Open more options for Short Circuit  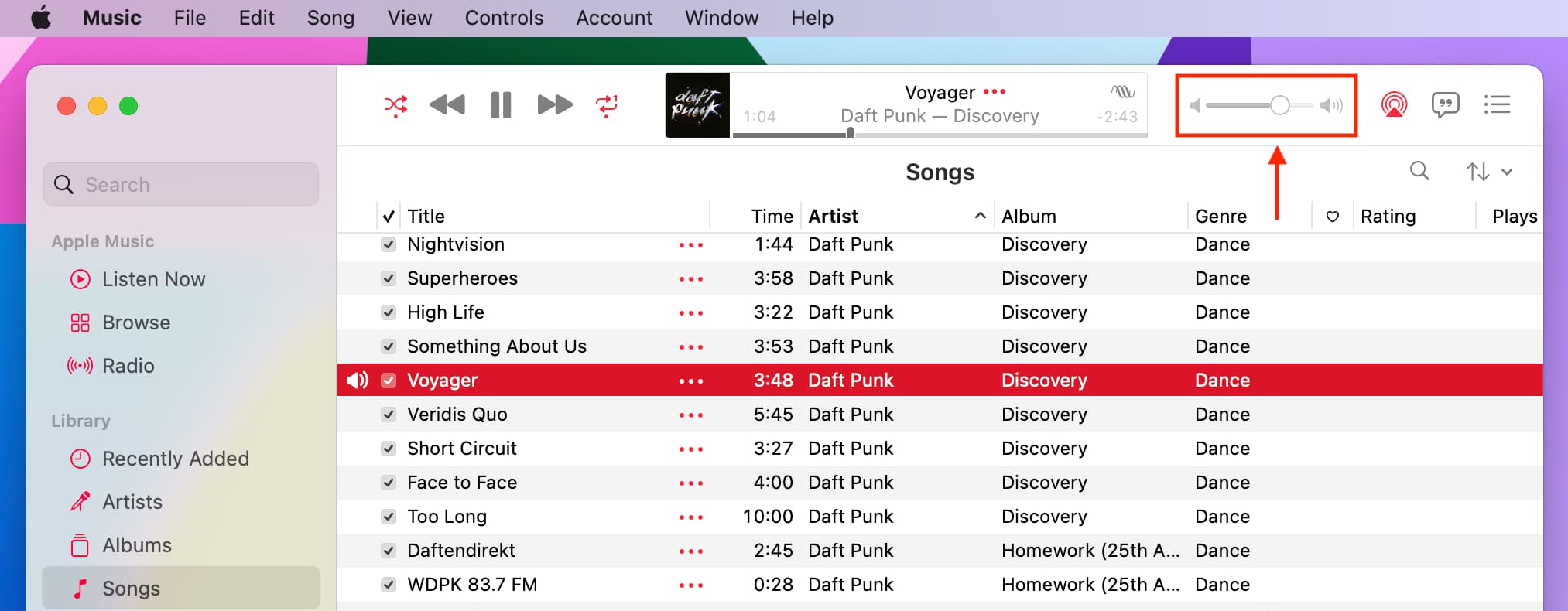point(691,449)
